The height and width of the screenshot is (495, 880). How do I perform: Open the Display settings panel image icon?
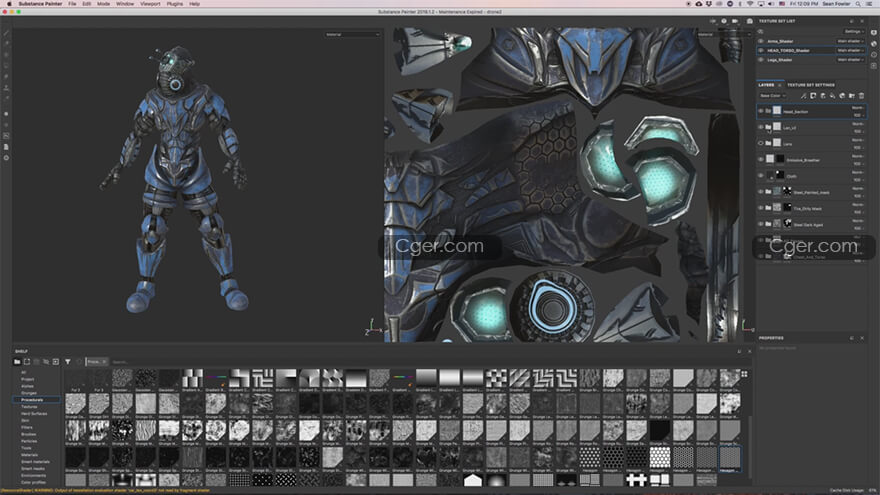[6, 136]
